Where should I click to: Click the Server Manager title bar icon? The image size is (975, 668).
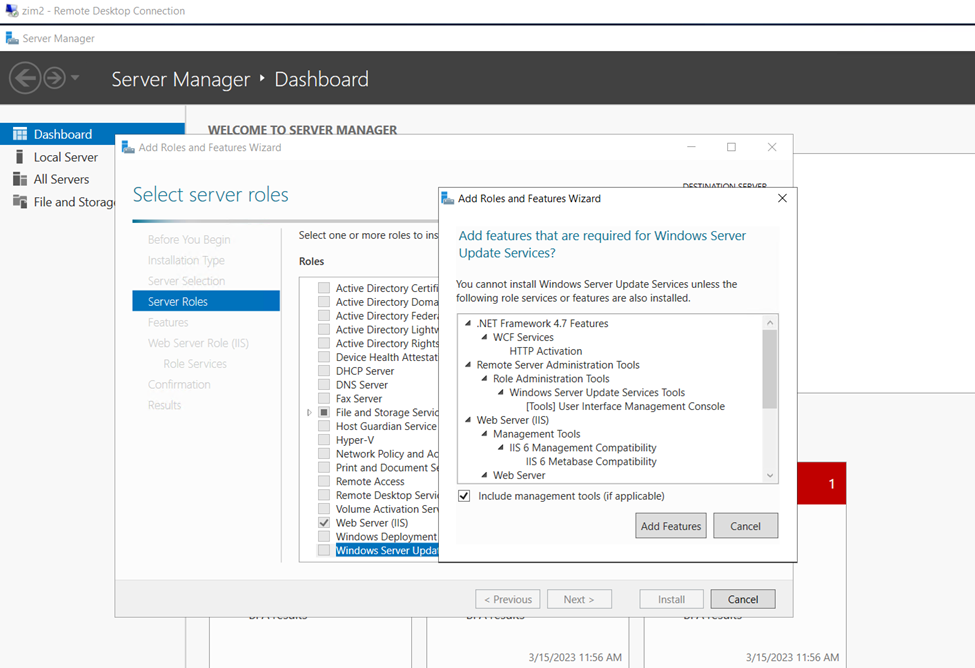12,39
